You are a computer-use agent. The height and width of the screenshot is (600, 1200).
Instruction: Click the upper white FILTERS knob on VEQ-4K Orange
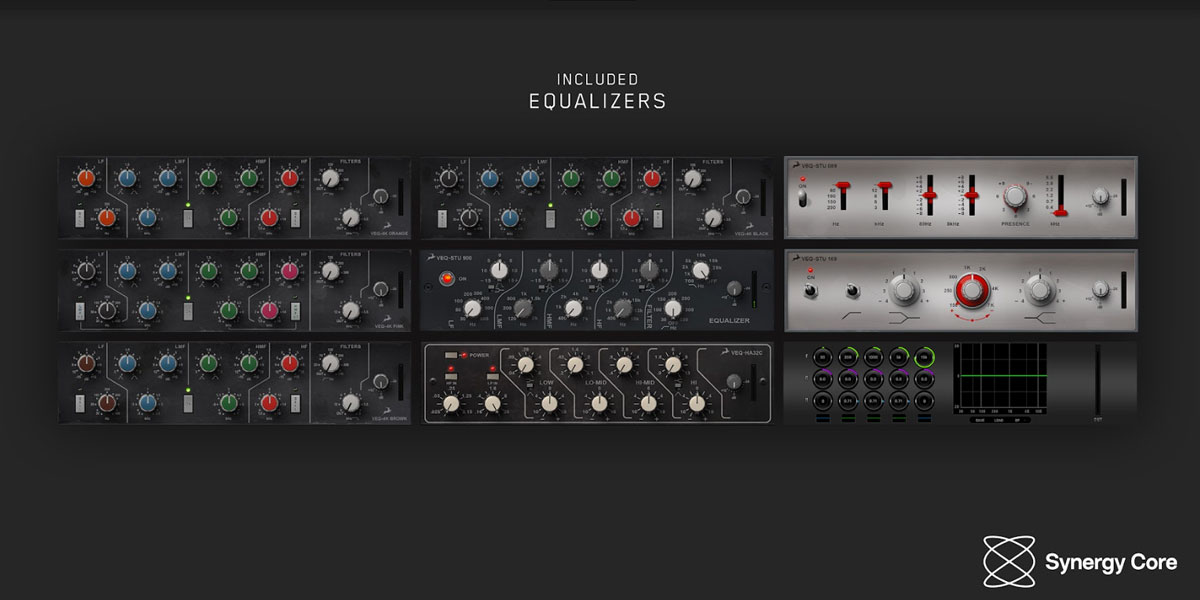pyautogui.click(x=330, y=178)
